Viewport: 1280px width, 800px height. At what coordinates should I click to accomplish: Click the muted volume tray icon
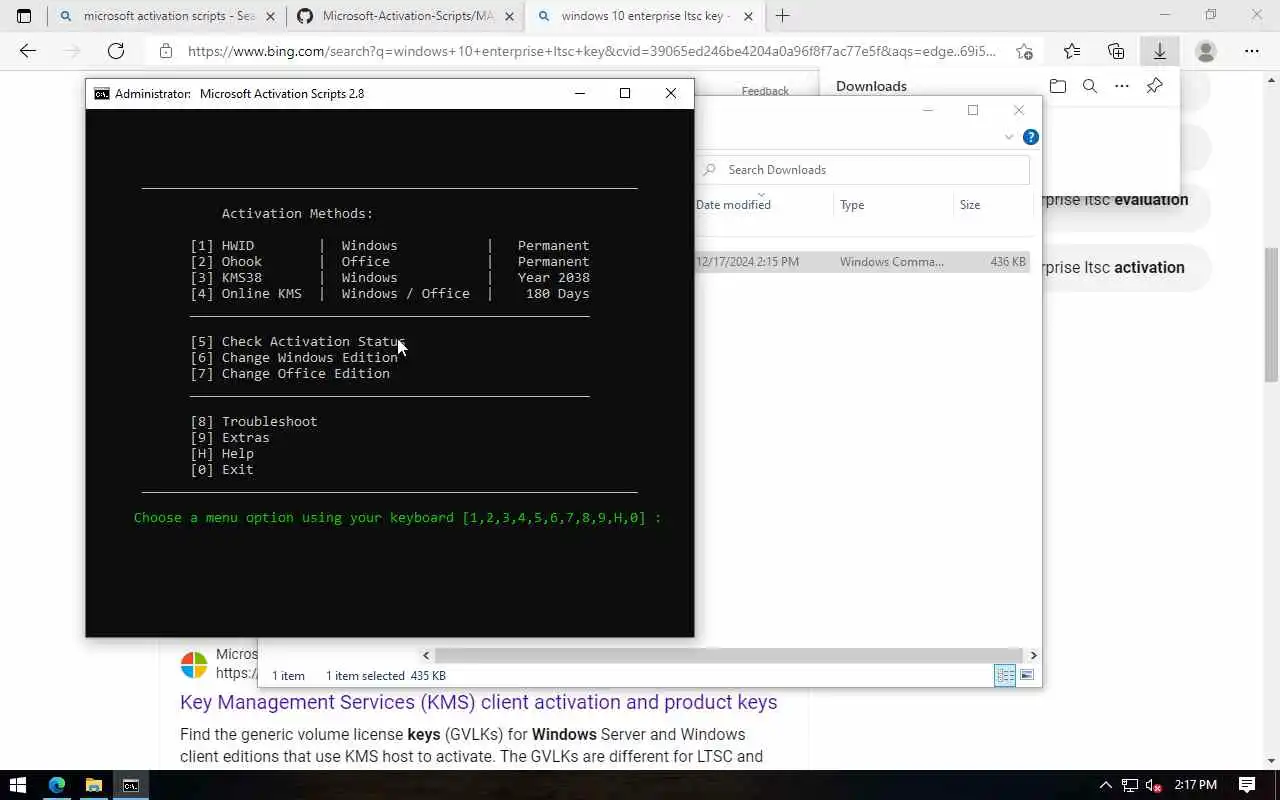pyautogui.click(x=1153, y=785)
